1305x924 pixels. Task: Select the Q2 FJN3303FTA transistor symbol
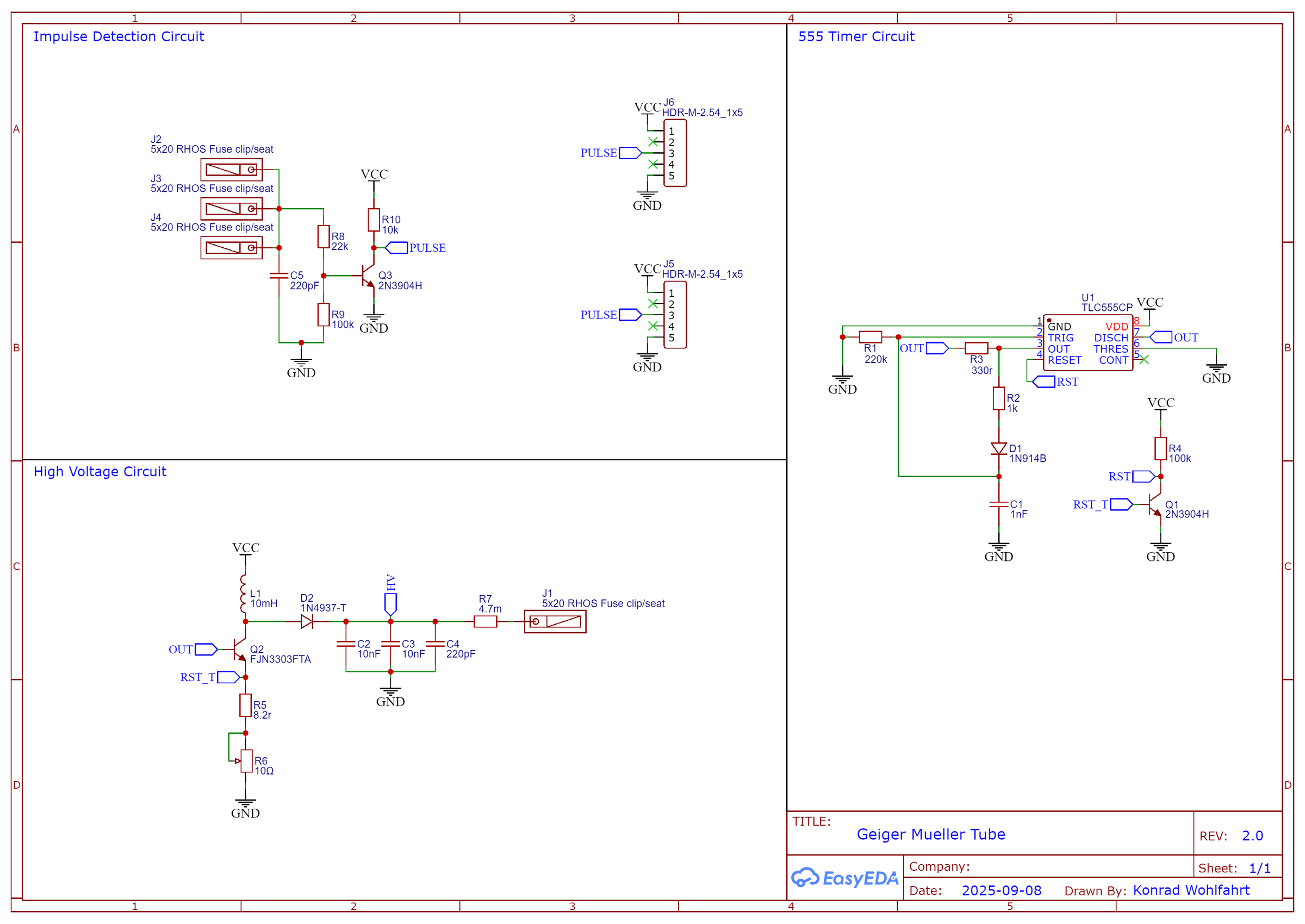tap(240, 650)
